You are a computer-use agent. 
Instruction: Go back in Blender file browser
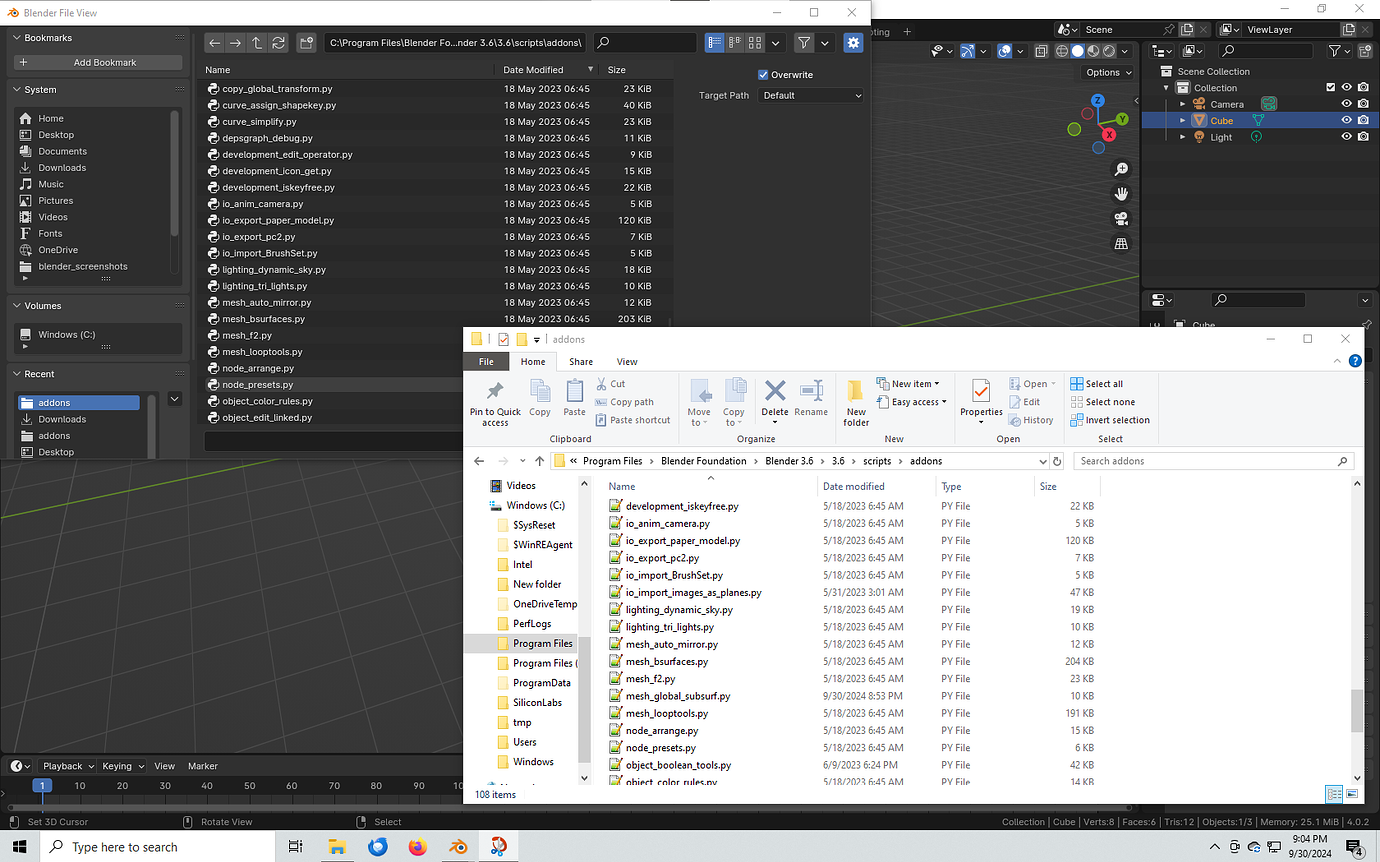214,43
